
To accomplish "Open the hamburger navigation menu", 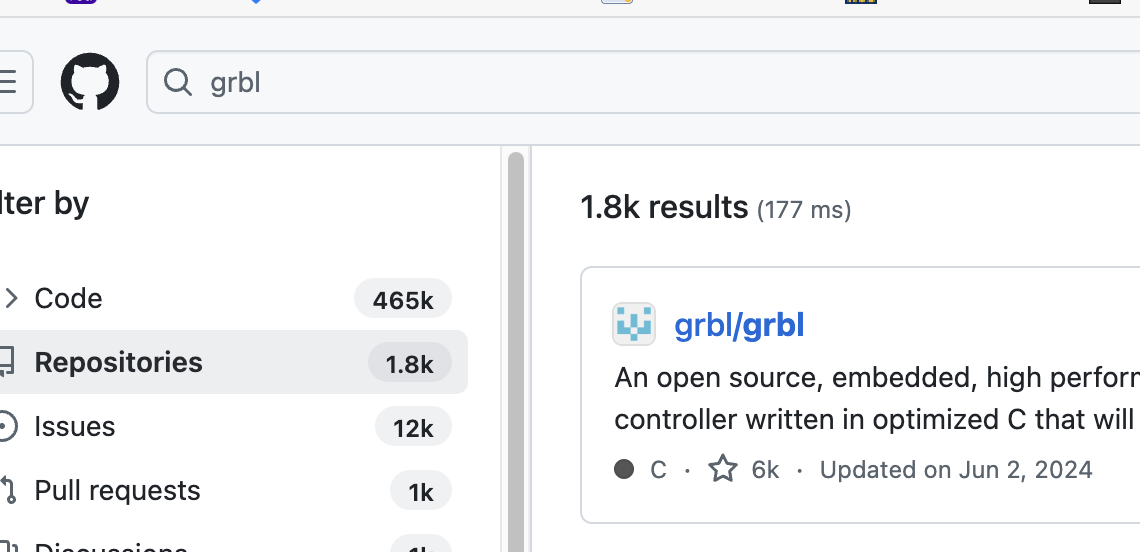I will point(10,82).
